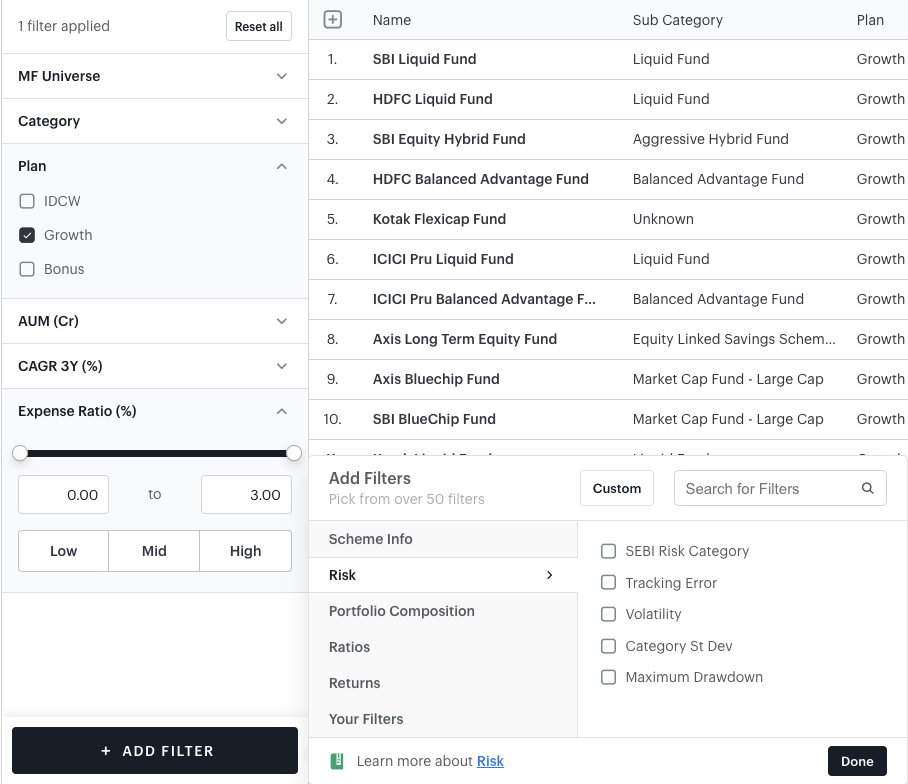Click the ADD FILTER button
Image resolution: width=908 pixels, height=784 pixels.
155,750
